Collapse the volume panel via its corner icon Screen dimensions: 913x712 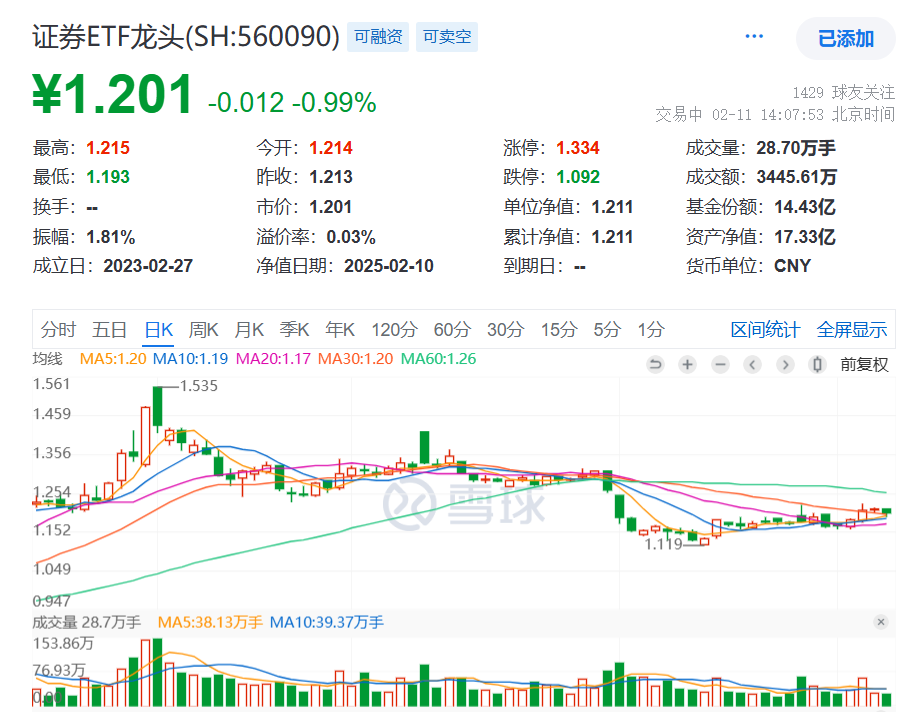[881, 622]
